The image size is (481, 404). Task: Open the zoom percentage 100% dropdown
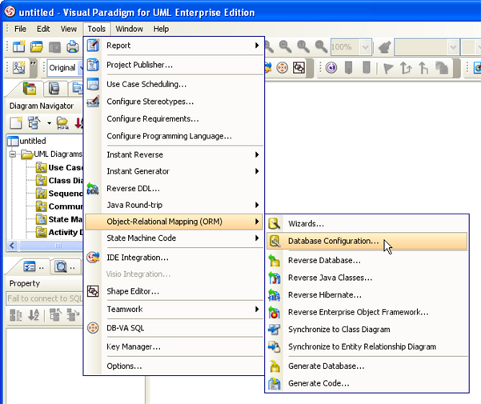tap(365, 47)
